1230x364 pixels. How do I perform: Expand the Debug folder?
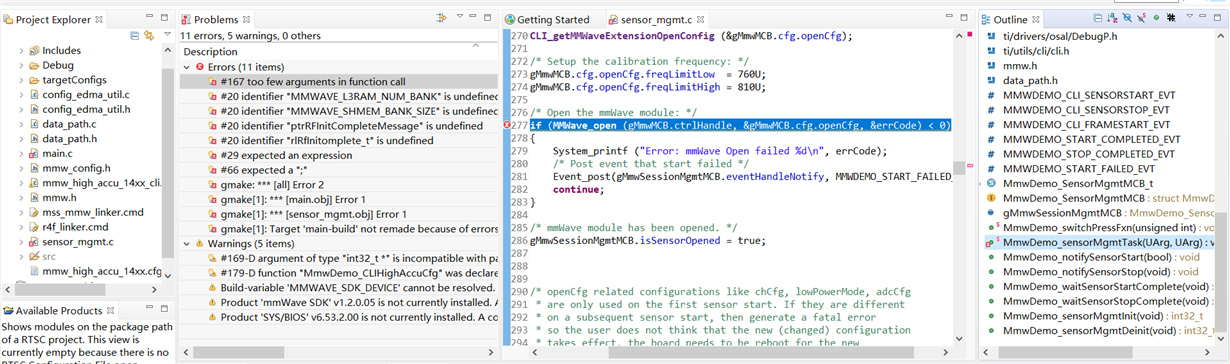coord(21,66)
